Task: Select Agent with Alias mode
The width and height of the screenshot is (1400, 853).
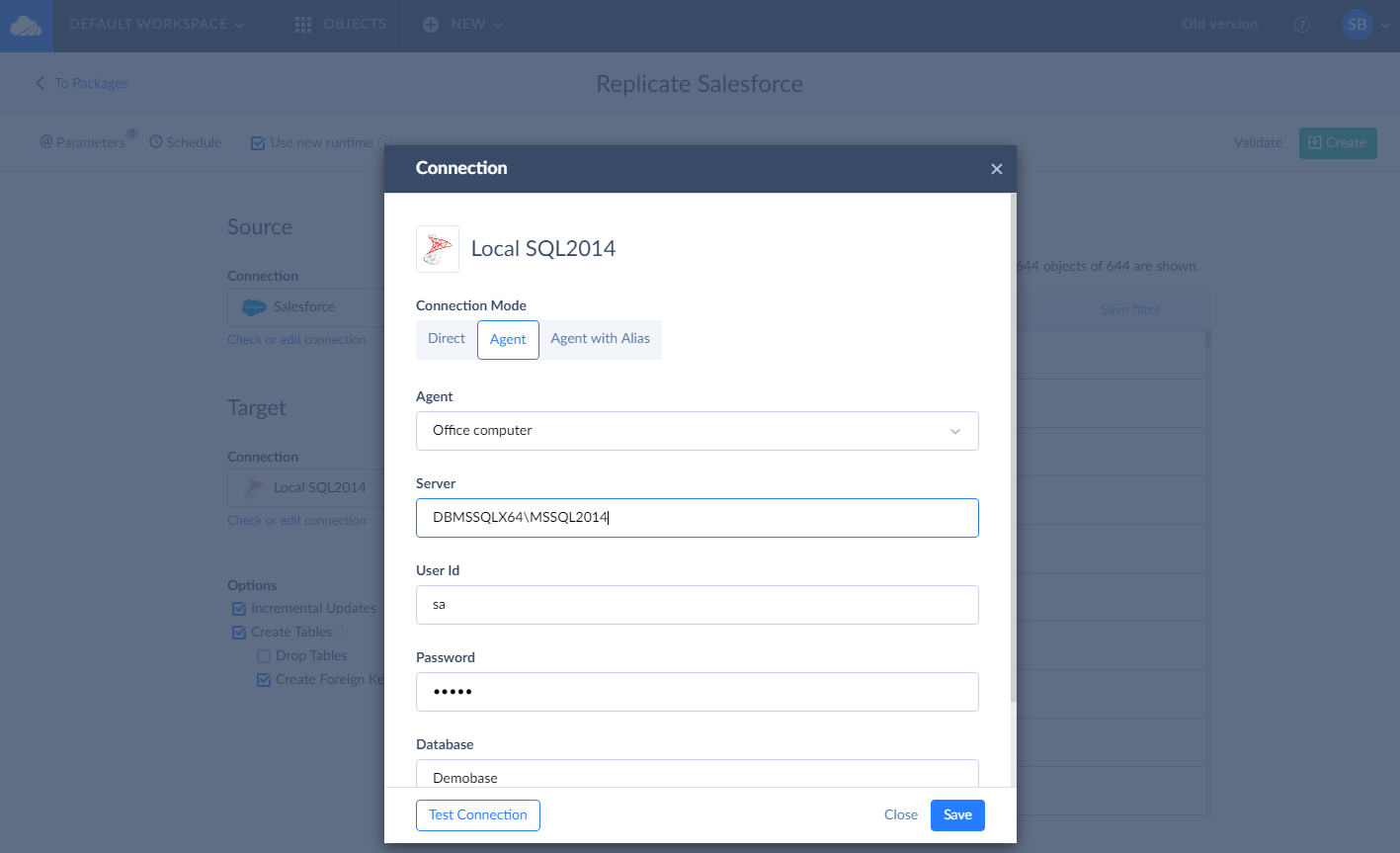Action: coord(600,339)
